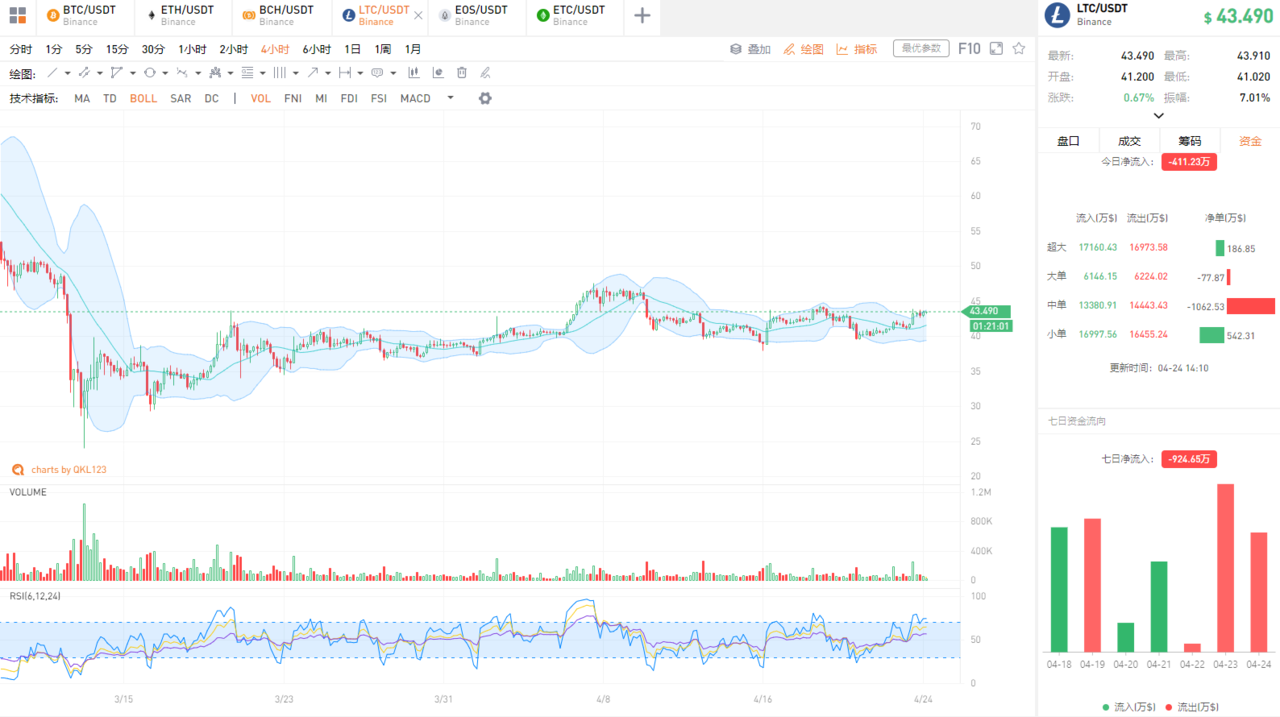The height and width of the screenshot is (717, 1280).
Task: Toggle the 叠加 overlay option
Action: 750,49
